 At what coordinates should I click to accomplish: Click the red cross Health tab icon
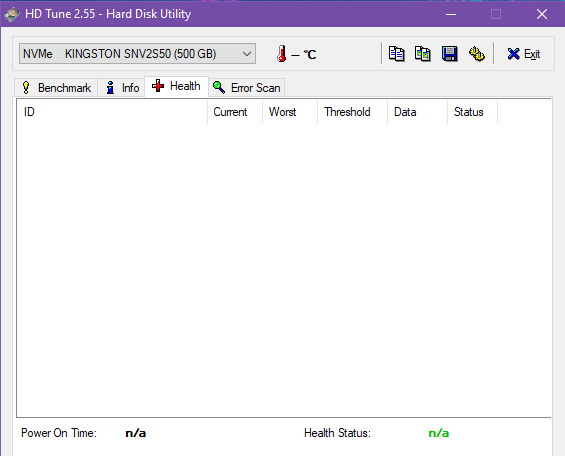click(158, 86)
